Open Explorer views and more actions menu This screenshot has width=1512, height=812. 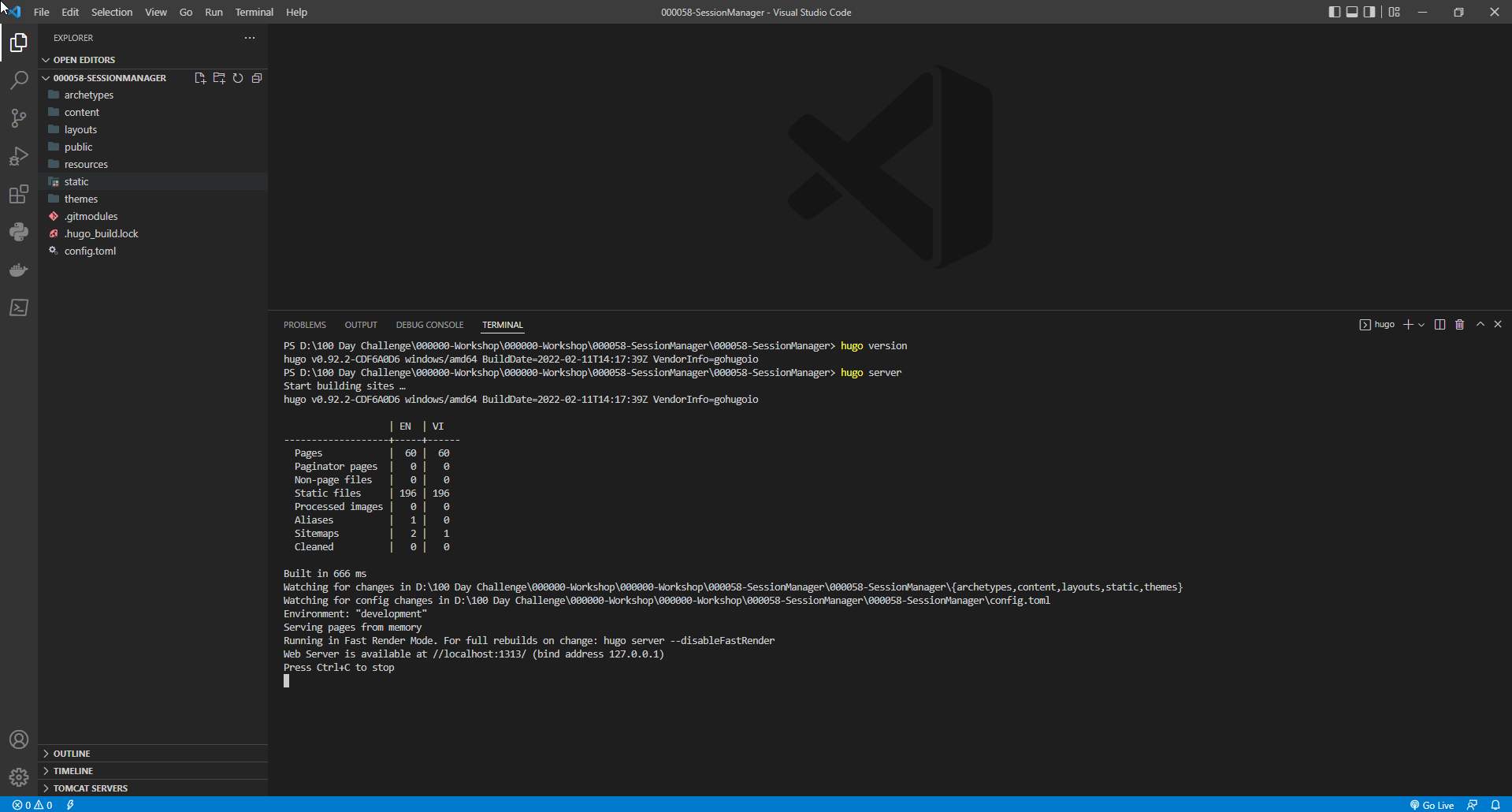point(250,38)
